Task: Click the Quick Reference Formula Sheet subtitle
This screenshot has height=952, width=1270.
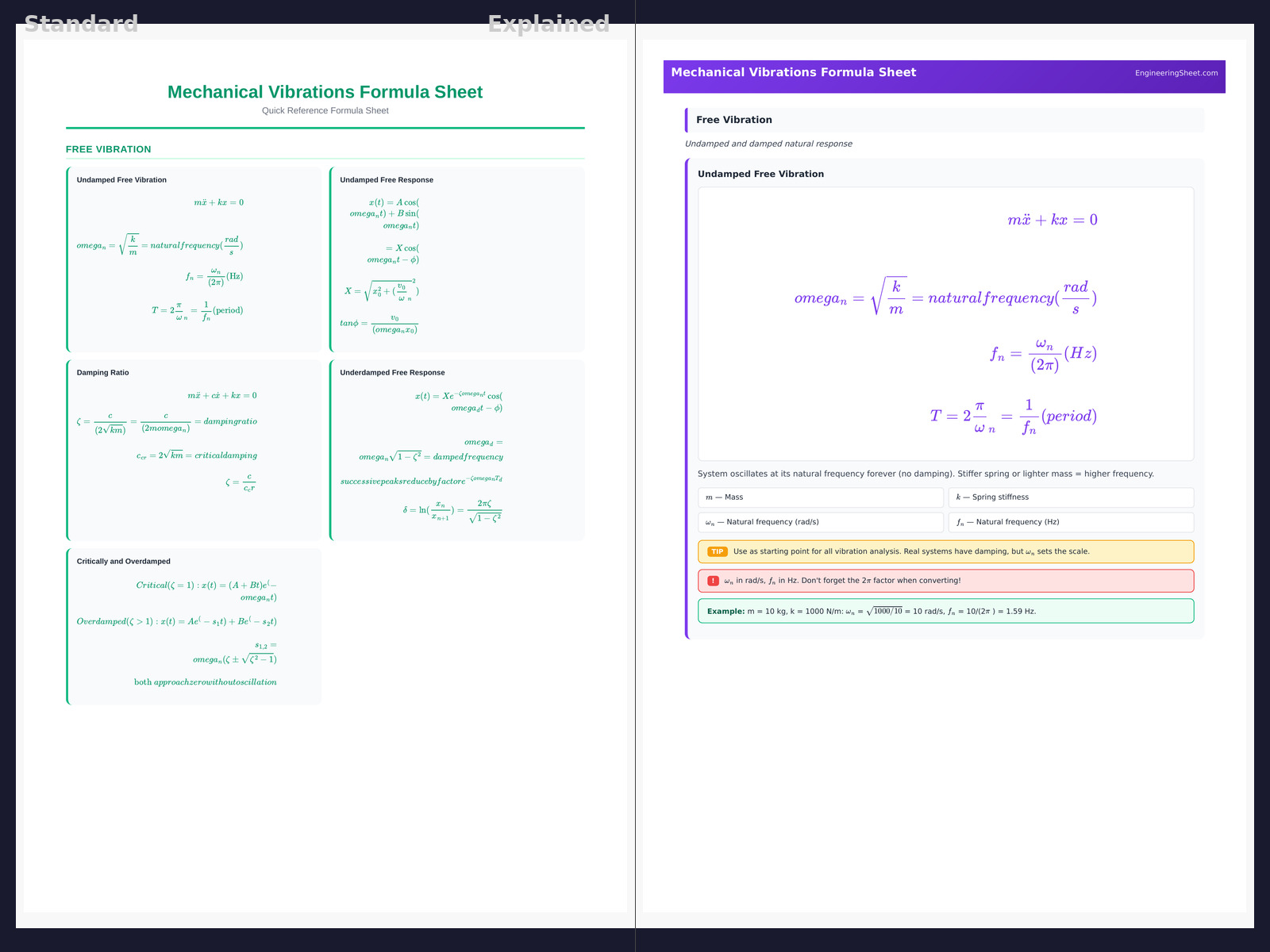Action: [325, 111]
